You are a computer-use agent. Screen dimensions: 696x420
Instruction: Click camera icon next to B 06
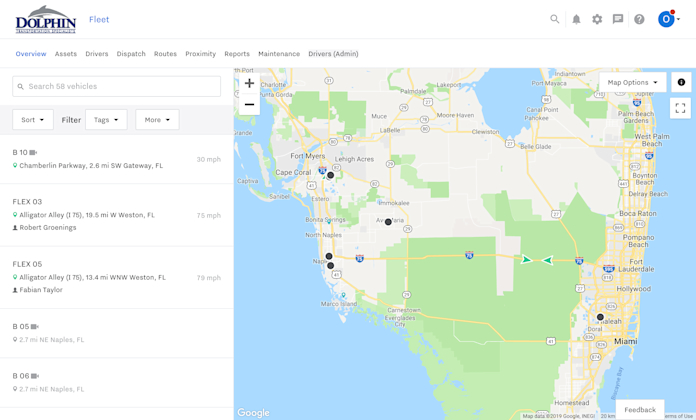(35, 376)
